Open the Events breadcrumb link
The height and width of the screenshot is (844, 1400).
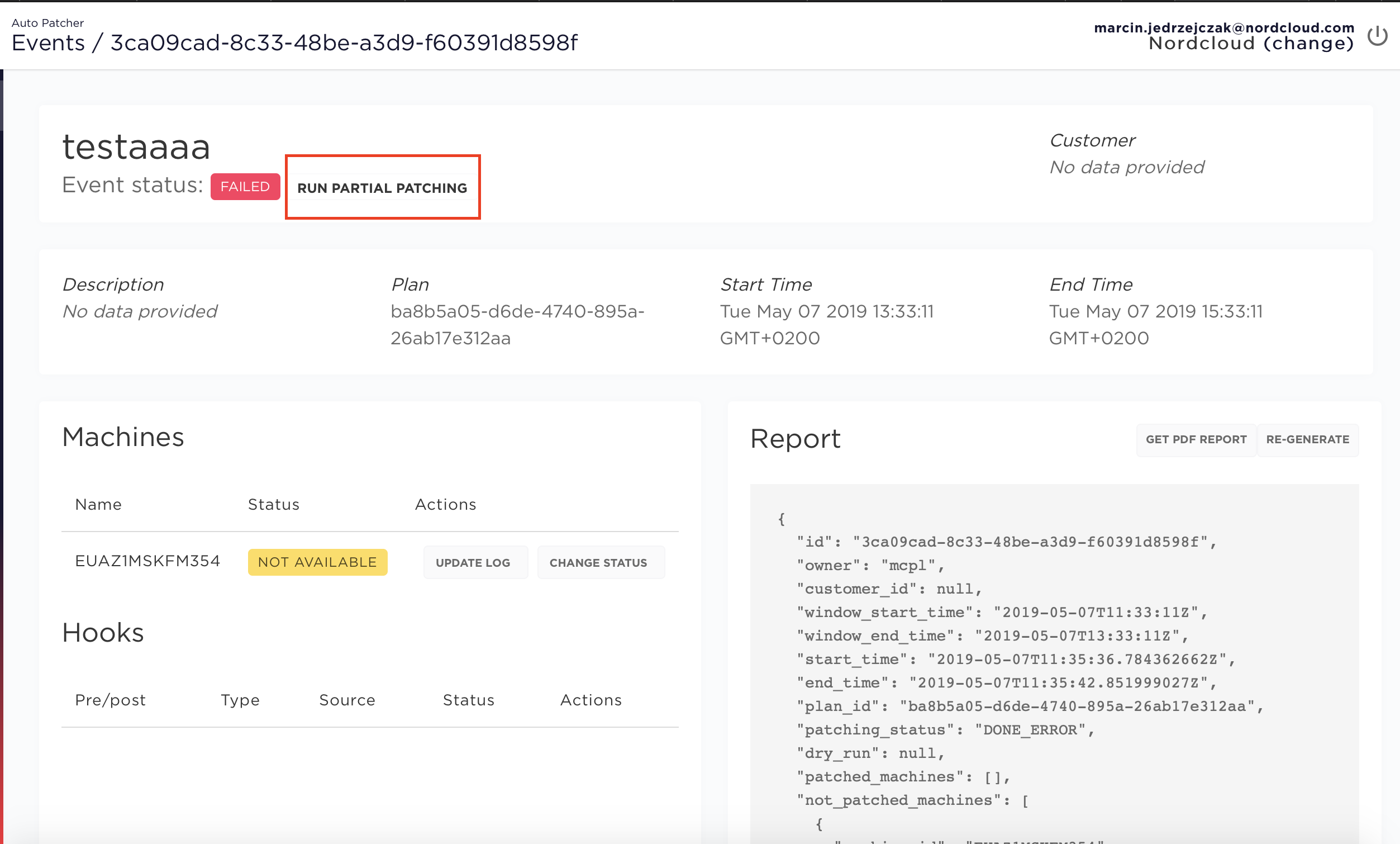[48, 42]
